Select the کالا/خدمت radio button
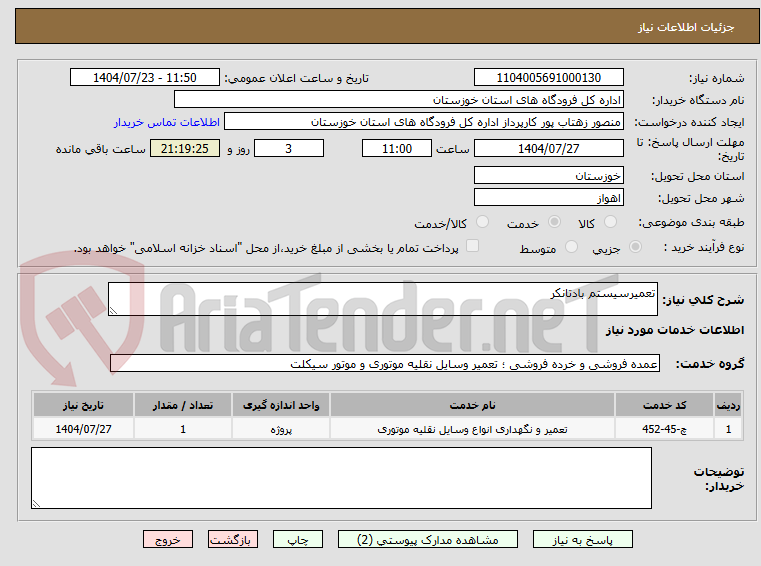 [x=482, y=222]
